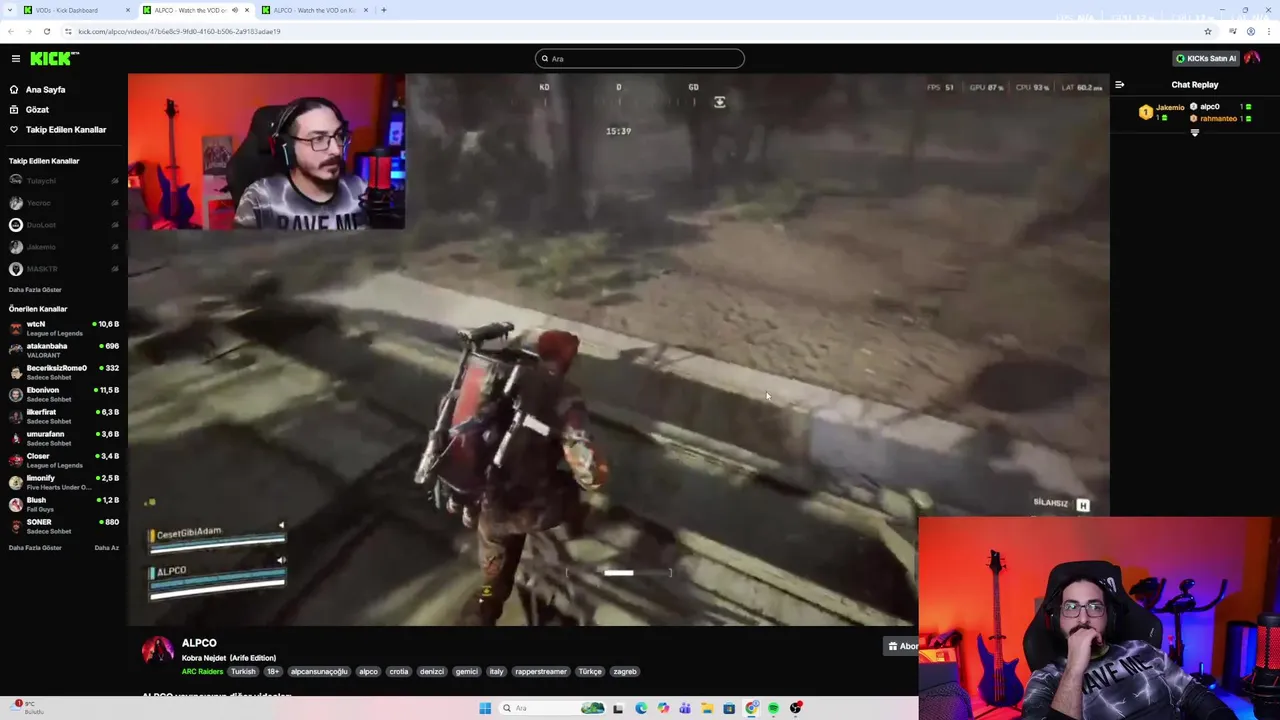
Task: Open Ebonivon channel
Action: [64, 394]
